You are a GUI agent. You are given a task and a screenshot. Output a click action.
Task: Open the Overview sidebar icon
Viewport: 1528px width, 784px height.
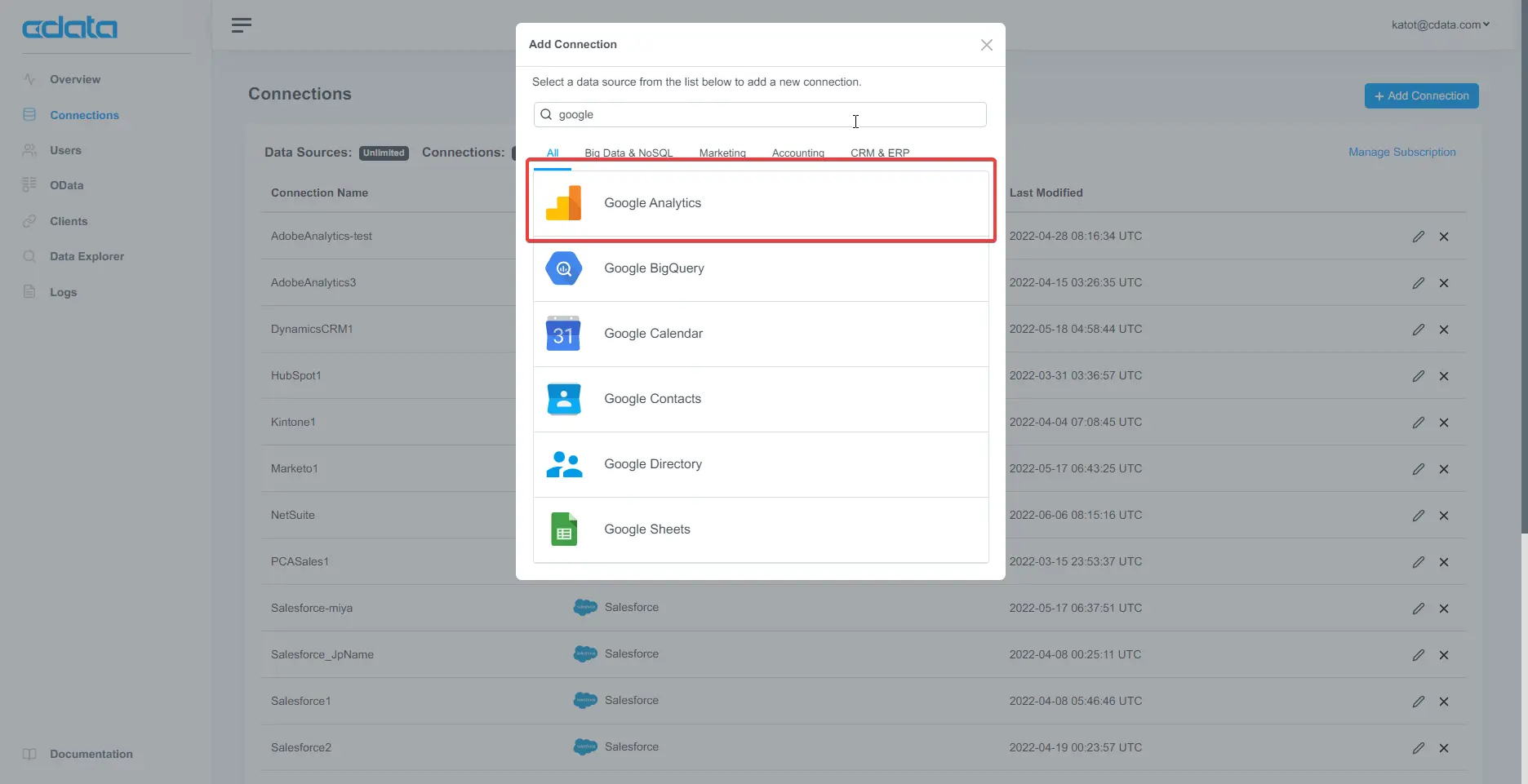click(x=29, y=79)
